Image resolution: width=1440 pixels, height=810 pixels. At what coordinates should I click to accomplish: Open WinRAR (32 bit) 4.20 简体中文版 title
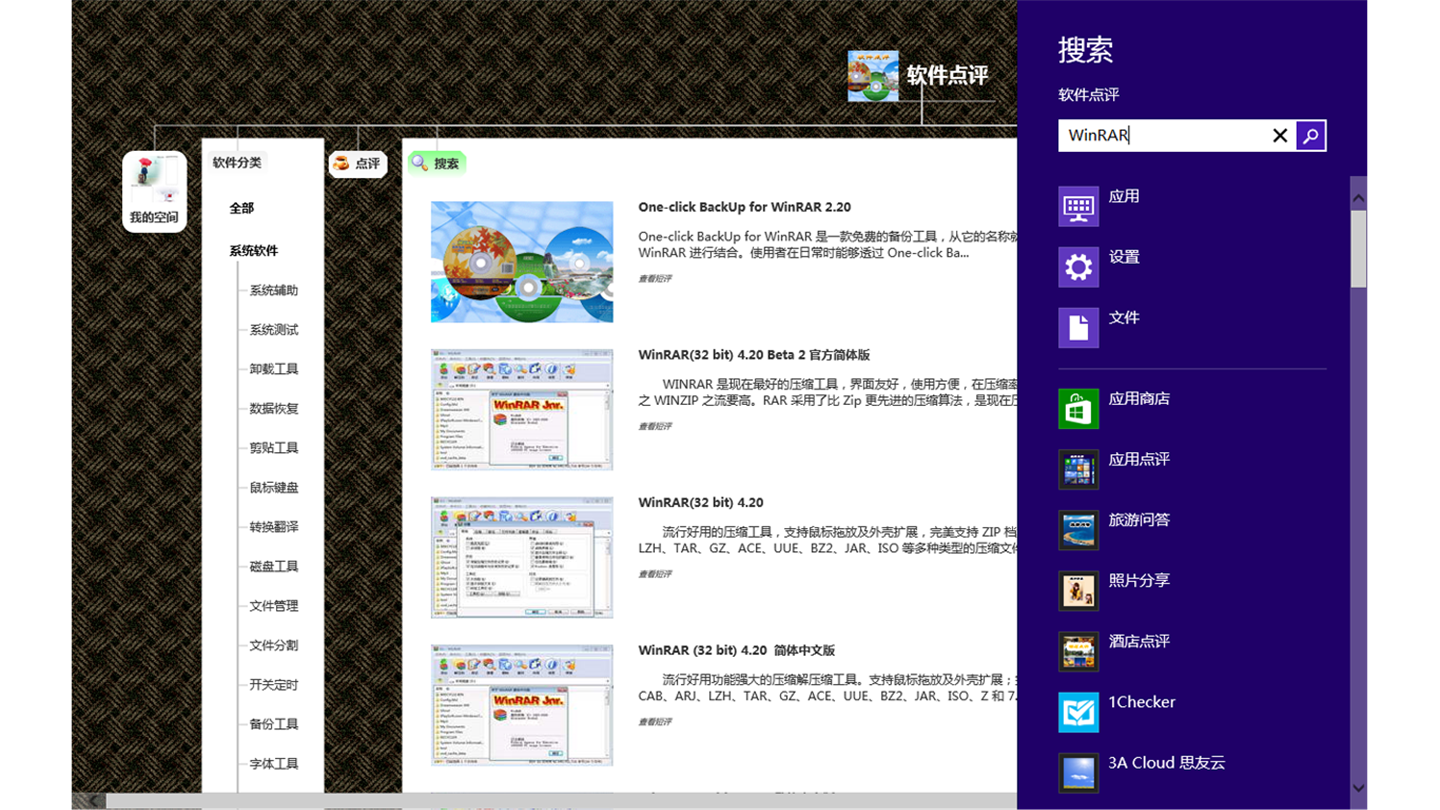736,651
